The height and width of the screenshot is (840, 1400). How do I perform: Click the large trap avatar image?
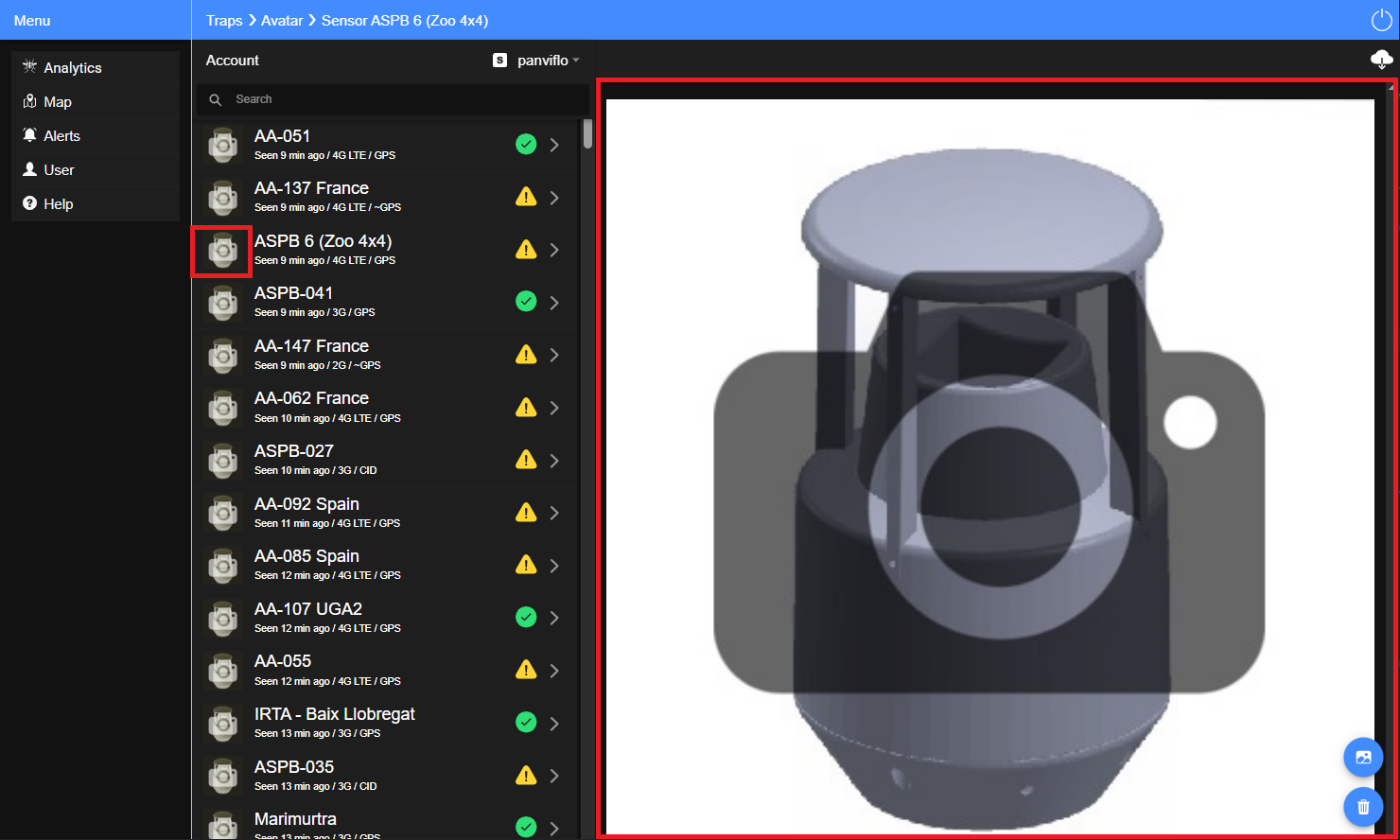(989, 466)
